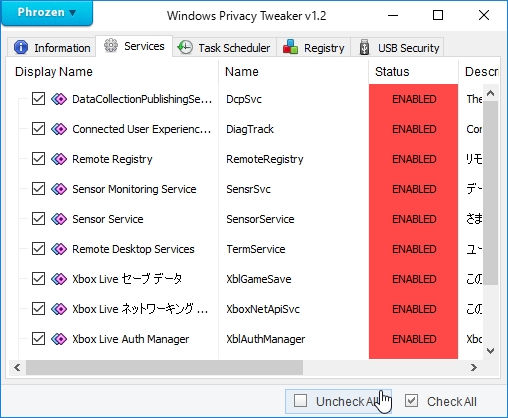Click the Check All button
Image resolution: width=508 pixels, height=418 pixels.
coord(441,401)
